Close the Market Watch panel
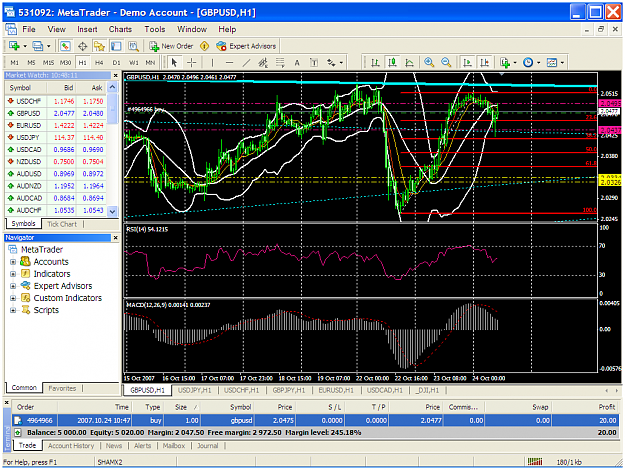The width and height of the screenshot is (625, 470). coord(116,76)
